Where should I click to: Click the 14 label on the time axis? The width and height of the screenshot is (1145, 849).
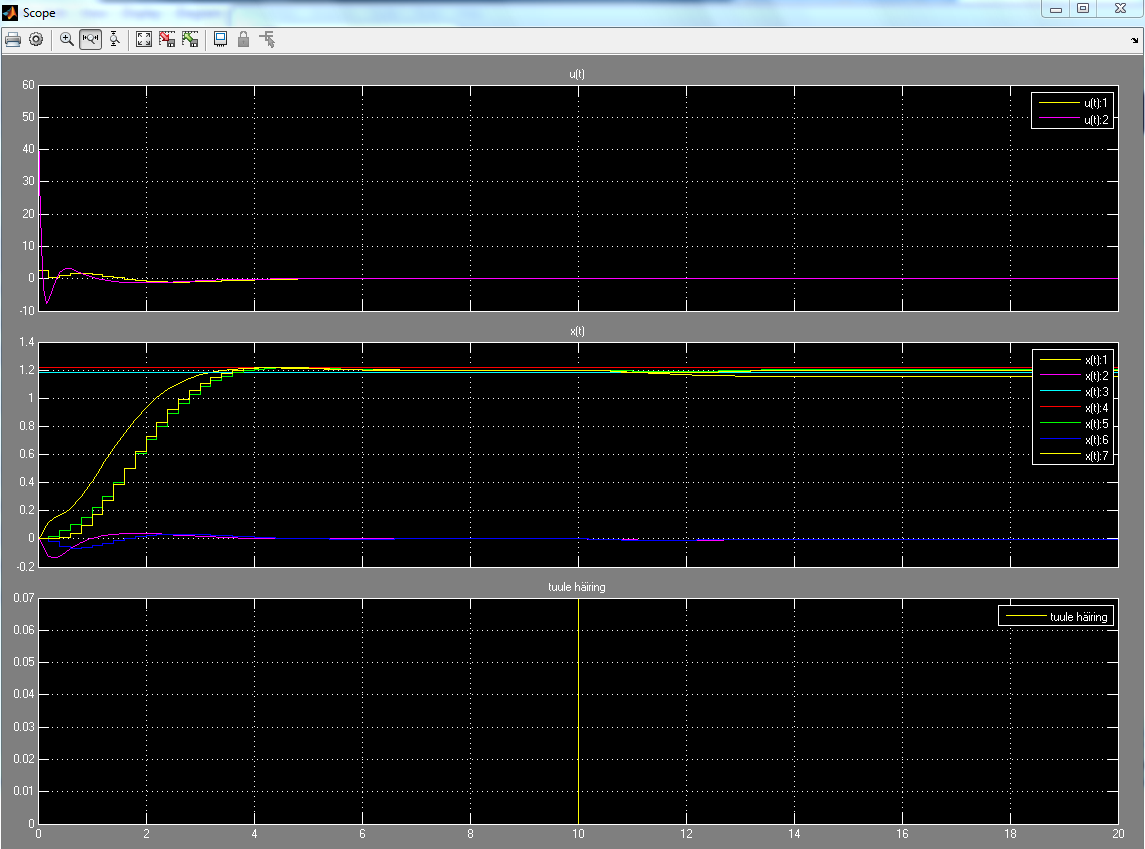coord(794,834)
